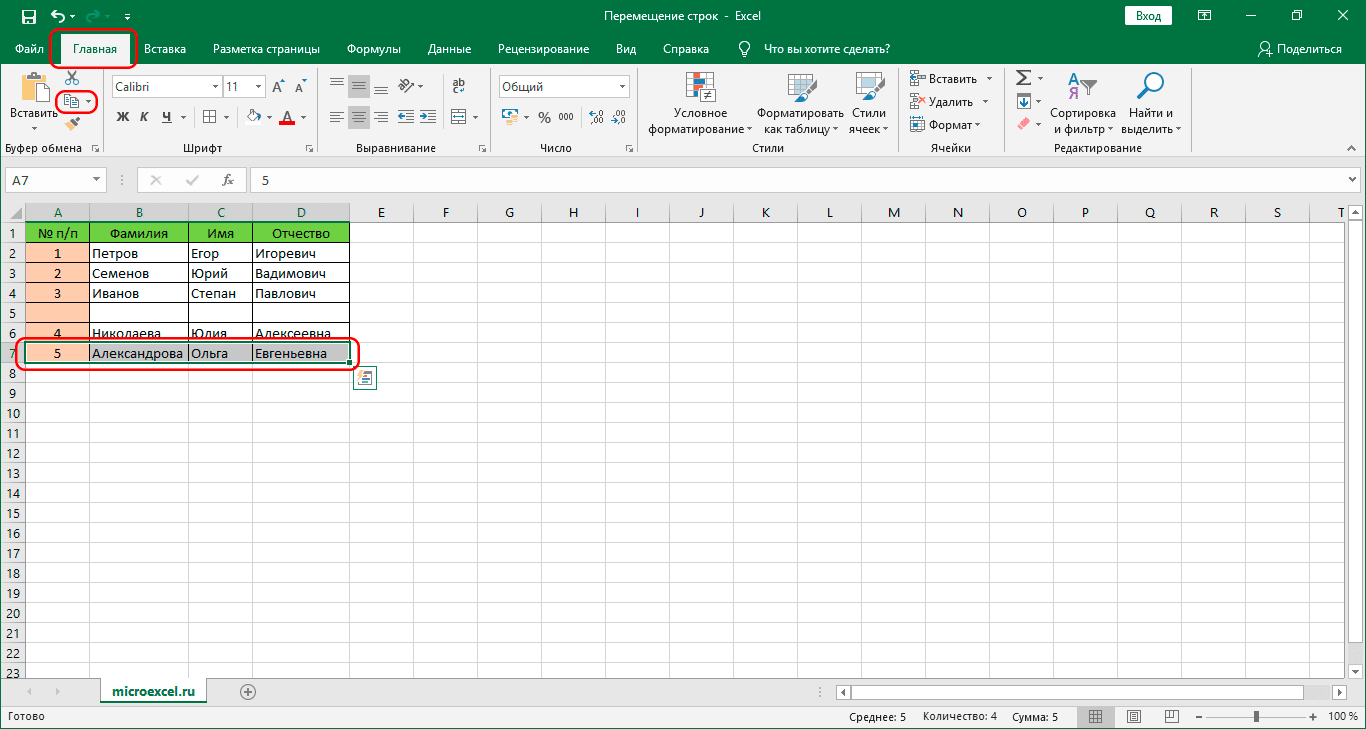Open the Name Box dropdown arrow
The width and height of the screenshot is (1366, 729).
pos(97,180)
